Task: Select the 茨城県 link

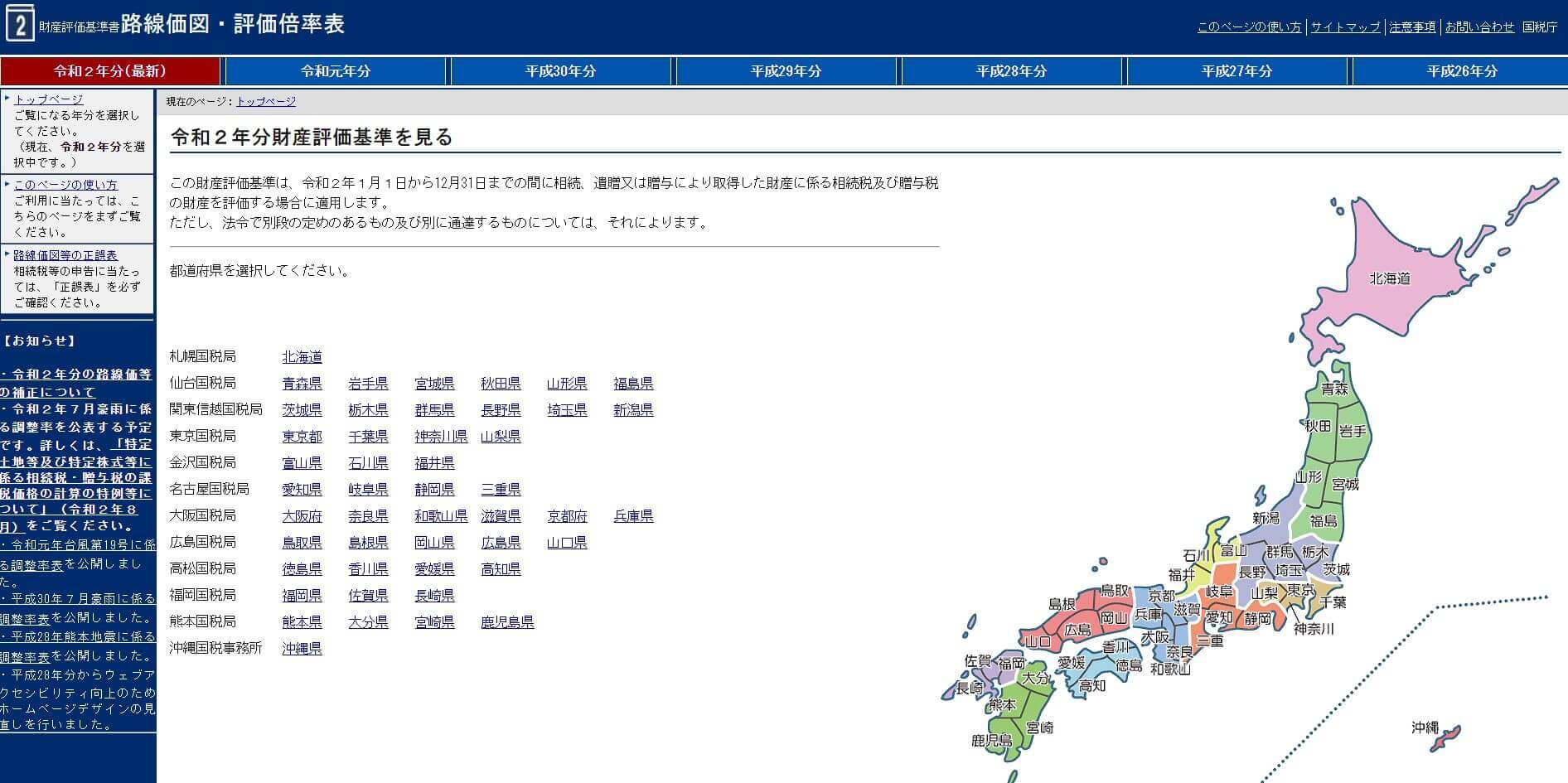Action: coord(302,410)
